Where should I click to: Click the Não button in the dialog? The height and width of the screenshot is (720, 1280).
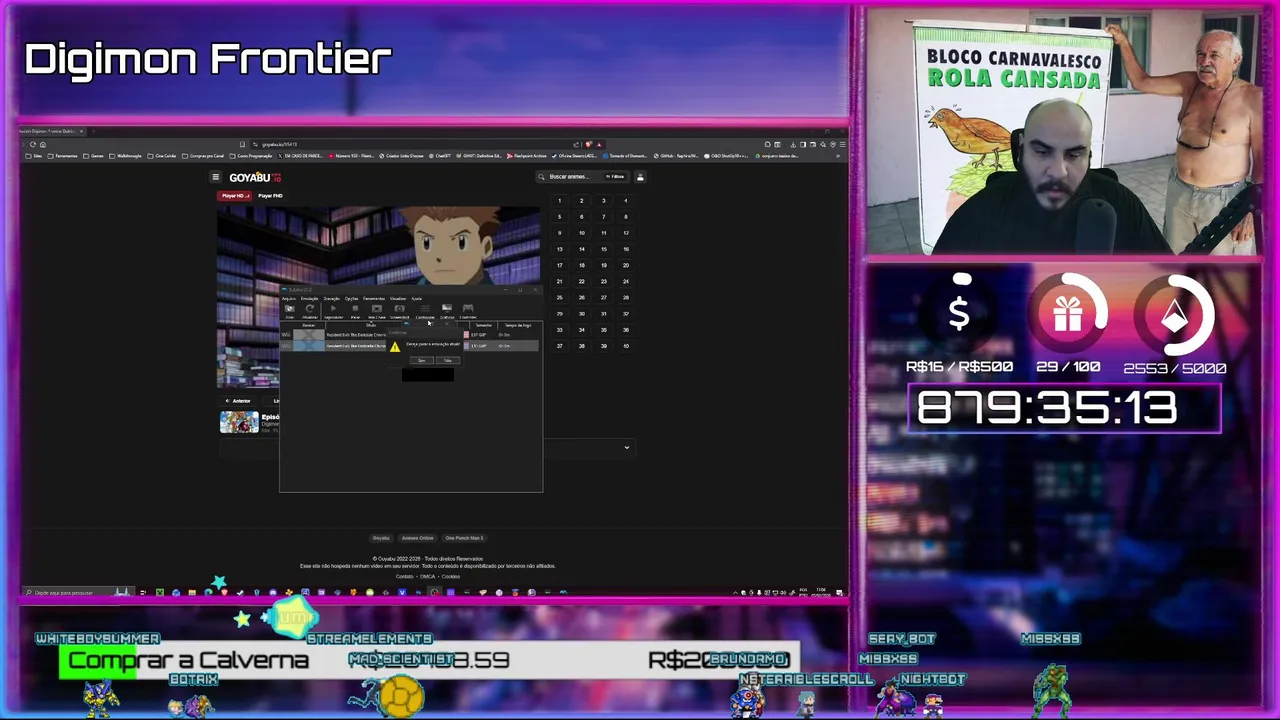[x=448, y=360]
